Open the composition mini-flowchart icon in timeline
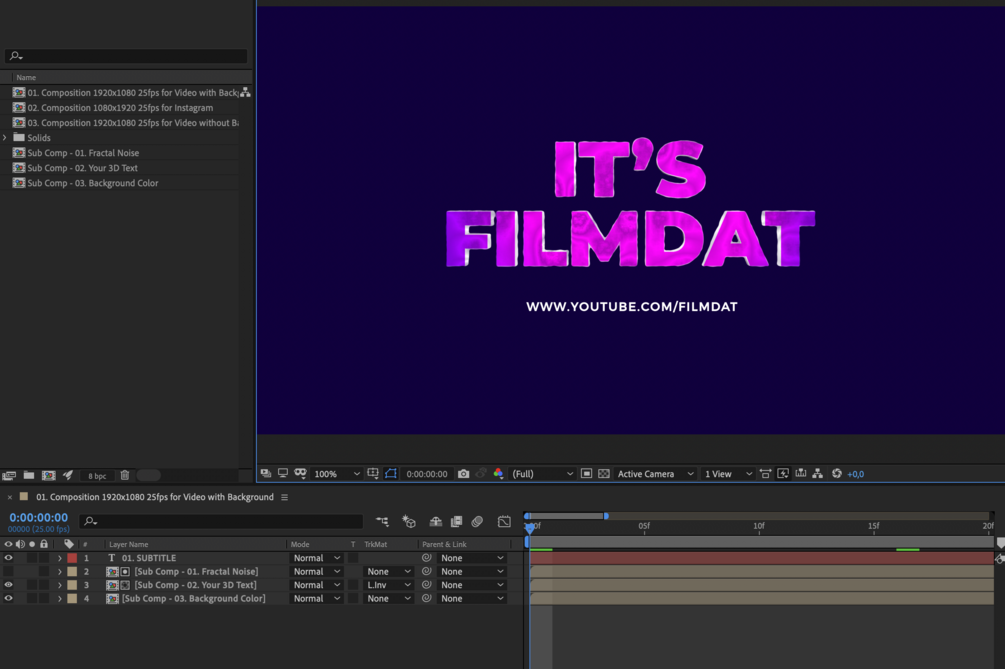The height and width of the screenshot is (669, 1005). (382, 522)
